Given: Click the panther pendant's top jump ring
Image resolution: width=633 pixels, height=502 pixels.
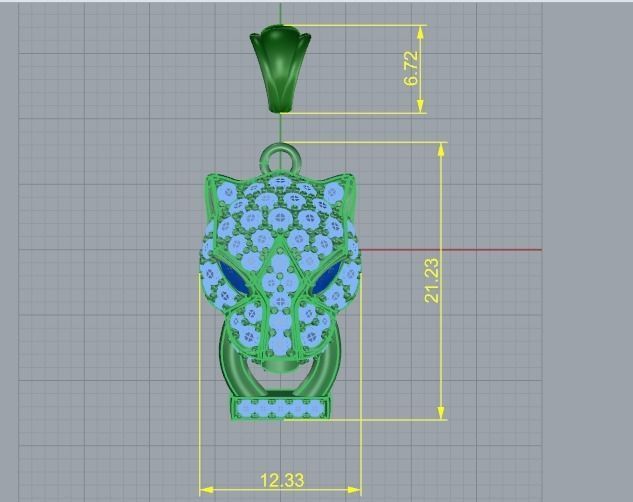Looking at the screenshot, I should pyautogui.click(x=281, y=159).
